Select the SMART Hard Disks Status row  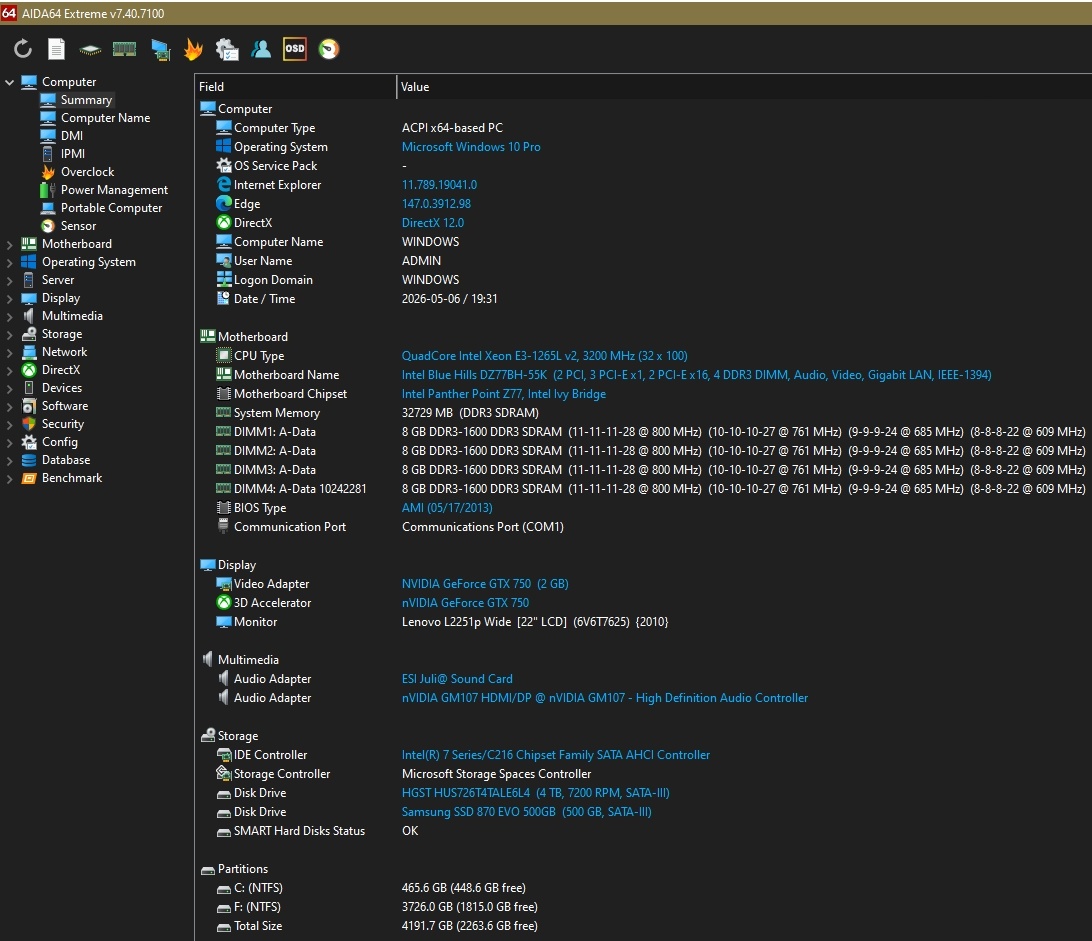644,831
